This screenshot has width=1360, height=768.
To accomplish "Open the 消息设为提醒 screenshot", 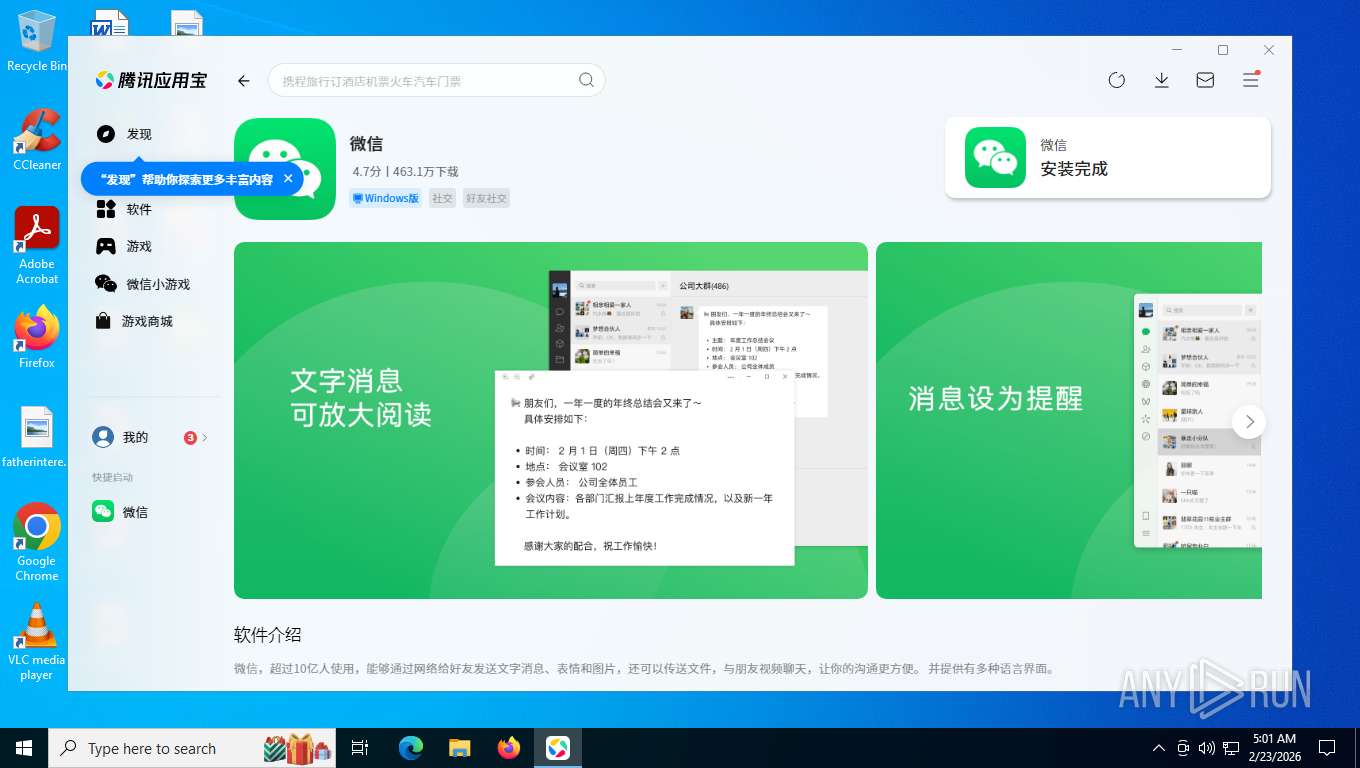I will (1069, 420).
